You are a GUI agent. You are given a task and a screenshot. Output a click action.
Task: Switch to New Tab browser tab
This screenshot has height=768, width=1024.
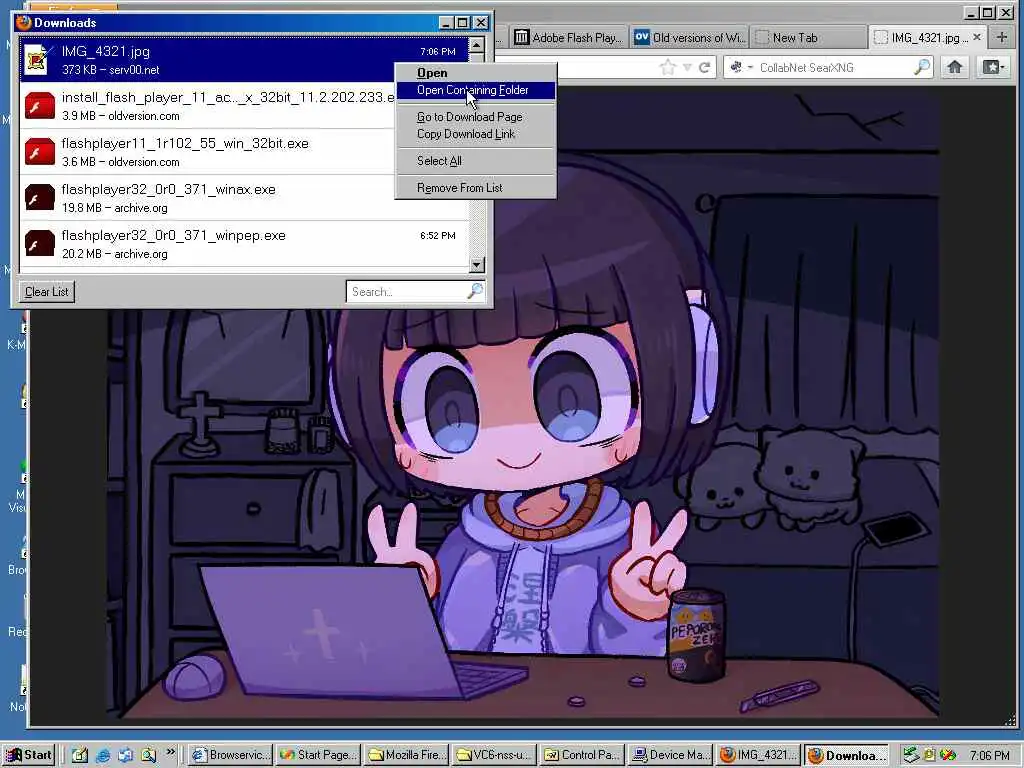[x=808, y=38]
